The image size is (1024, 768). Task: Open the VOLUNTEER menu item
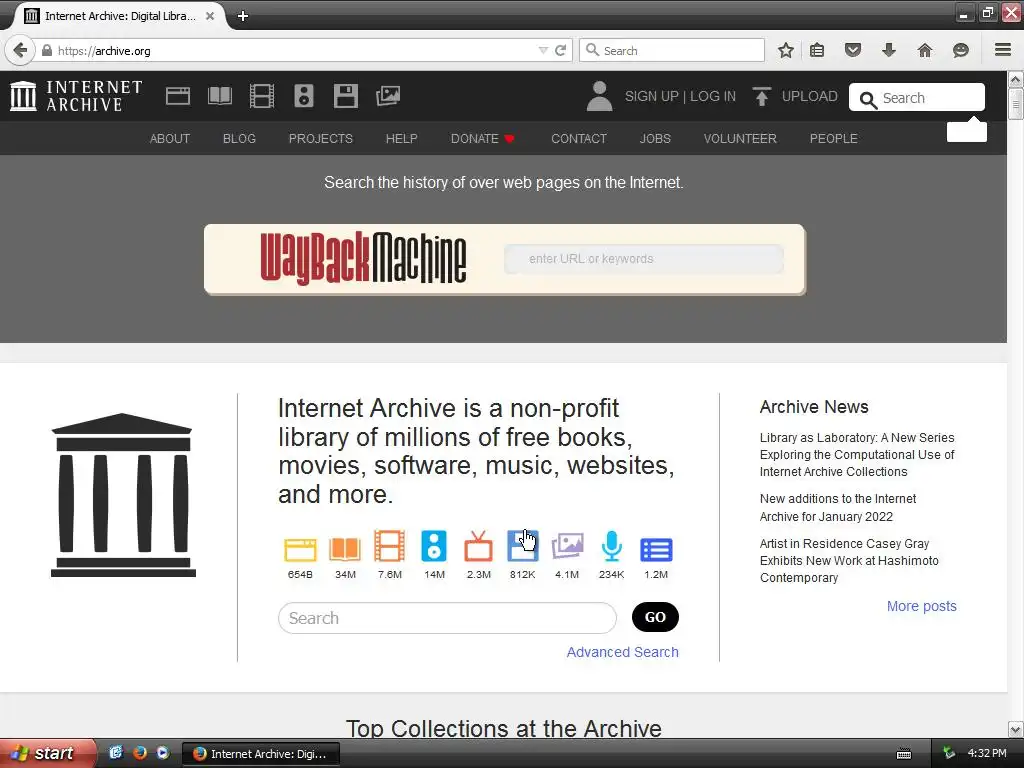[740, 138]
